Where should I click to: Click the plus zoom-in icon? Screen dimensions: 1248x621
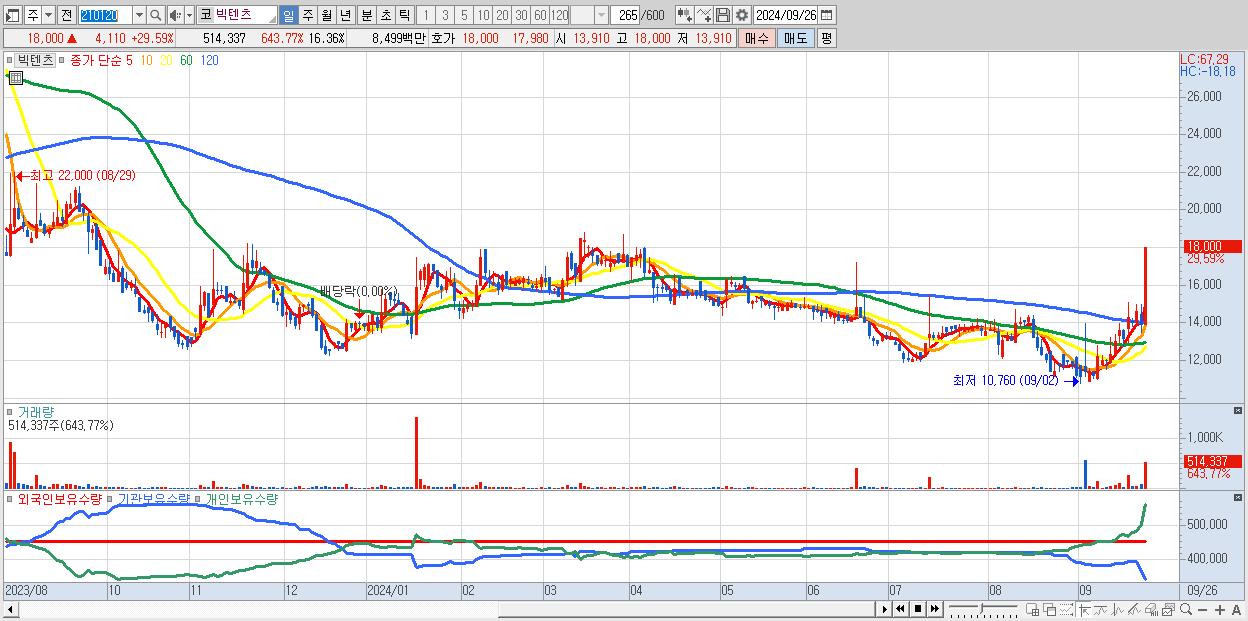tap(1219, 609)
